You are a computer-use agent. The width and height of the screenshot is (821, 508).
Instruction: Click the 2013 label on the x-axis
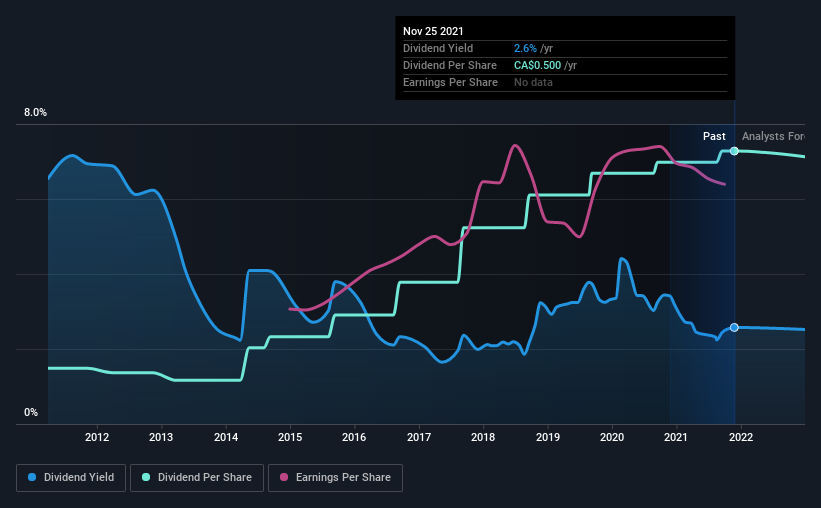pyautogui.click(x=161, y=437)
